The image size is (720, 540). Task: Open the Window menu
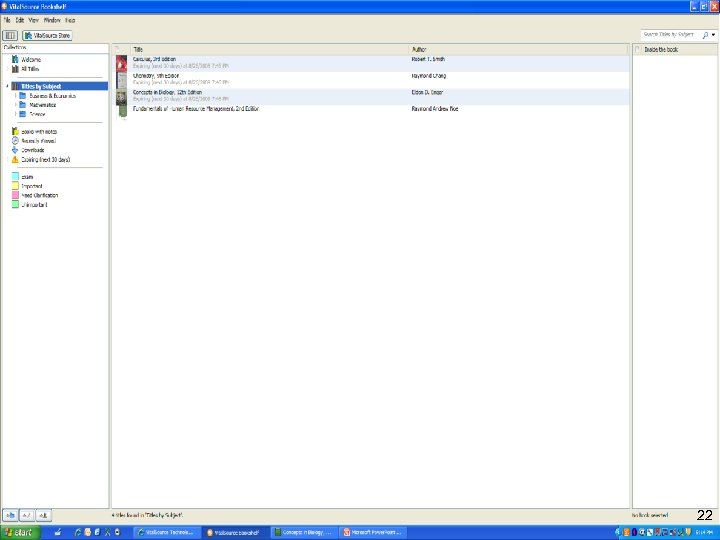[52, 20]
